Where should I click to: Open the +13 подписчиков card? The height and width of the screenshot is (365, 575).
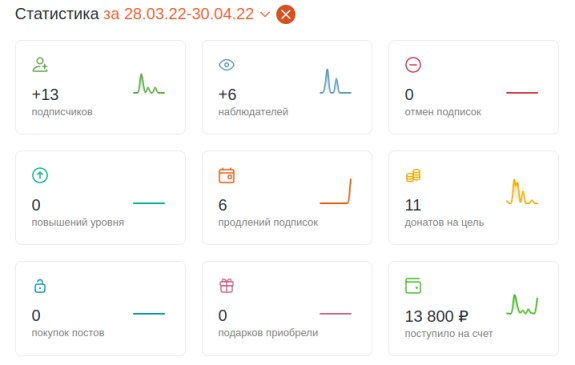(x=100, y=87)
